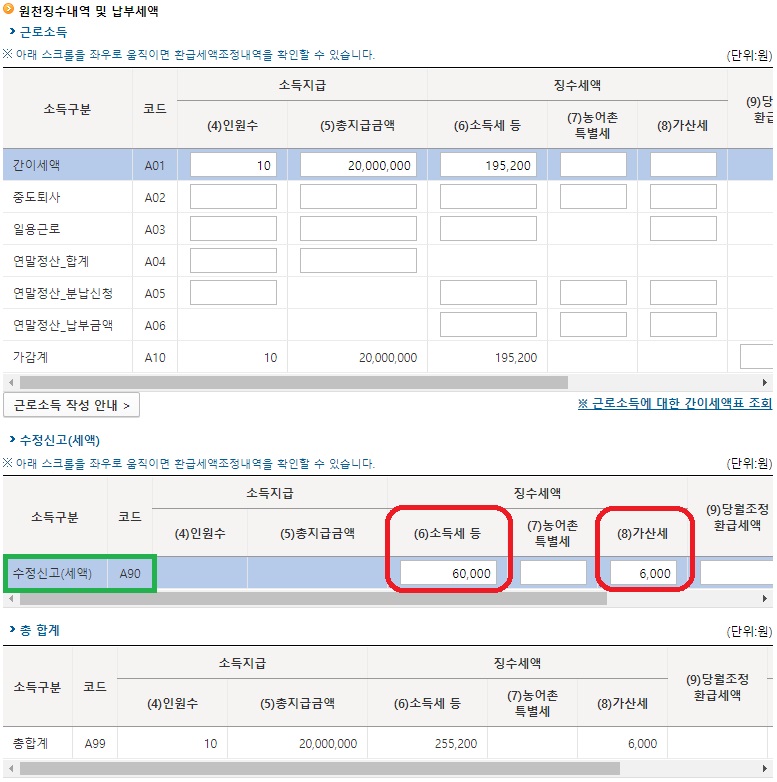The width and height of the screenshot is (777, 782).
Task: Click the 간이세액 A01 소득세 등 input field
Action: coord(488,165)
